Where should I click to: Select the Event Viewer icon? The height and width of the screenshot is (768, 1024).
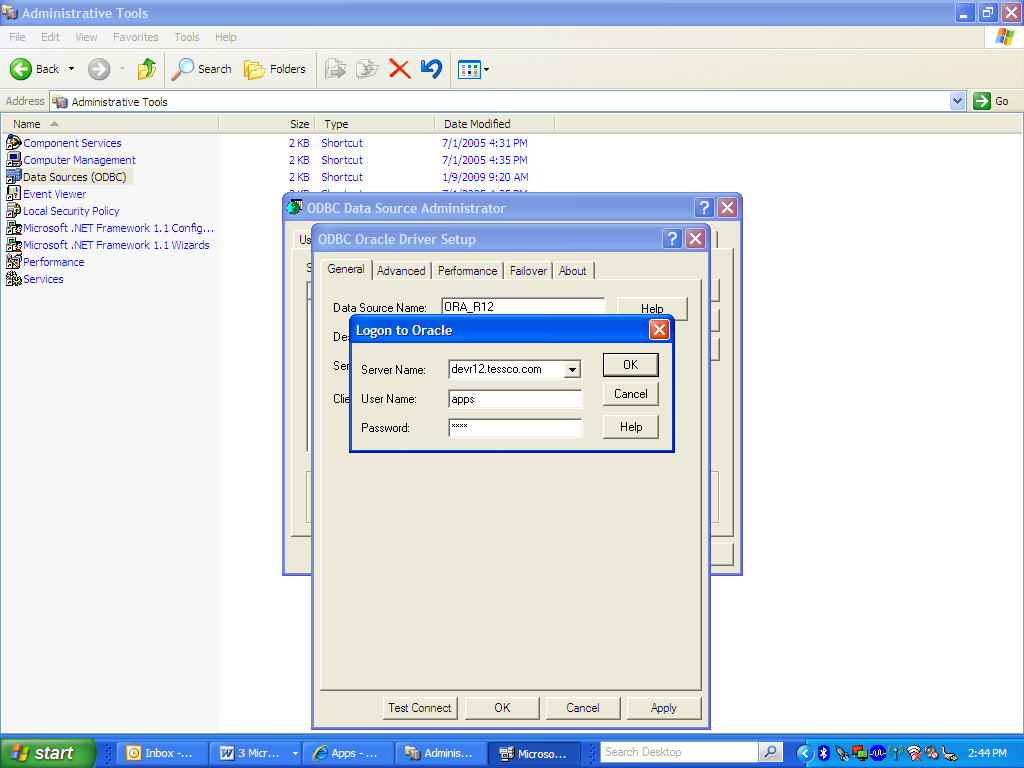14,193
